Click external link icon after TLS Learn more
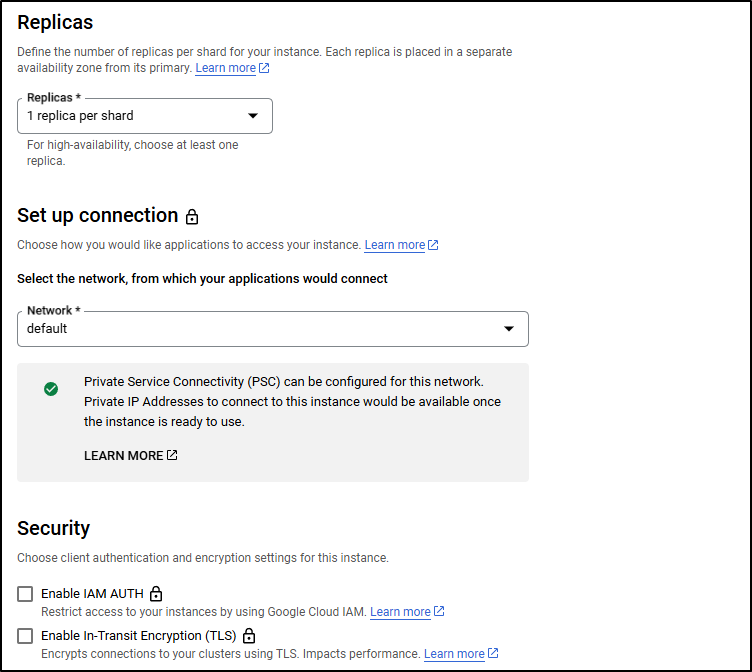The image size is (752, 672). 493,653
